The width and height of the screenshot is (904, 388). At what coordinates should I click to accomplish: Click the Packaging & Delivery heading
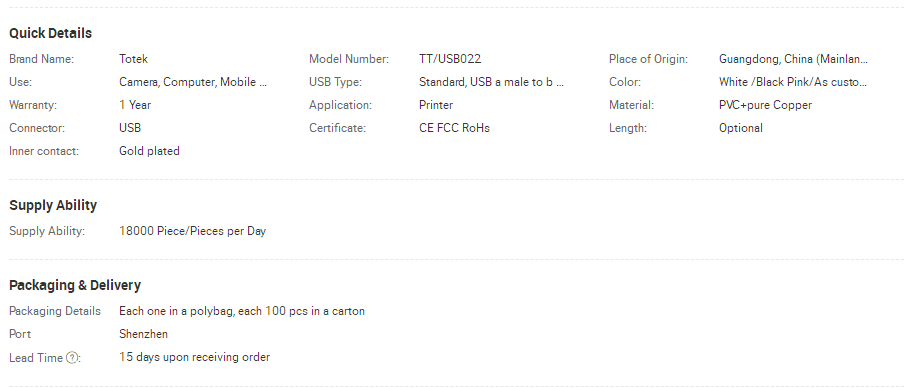(75, 285)
